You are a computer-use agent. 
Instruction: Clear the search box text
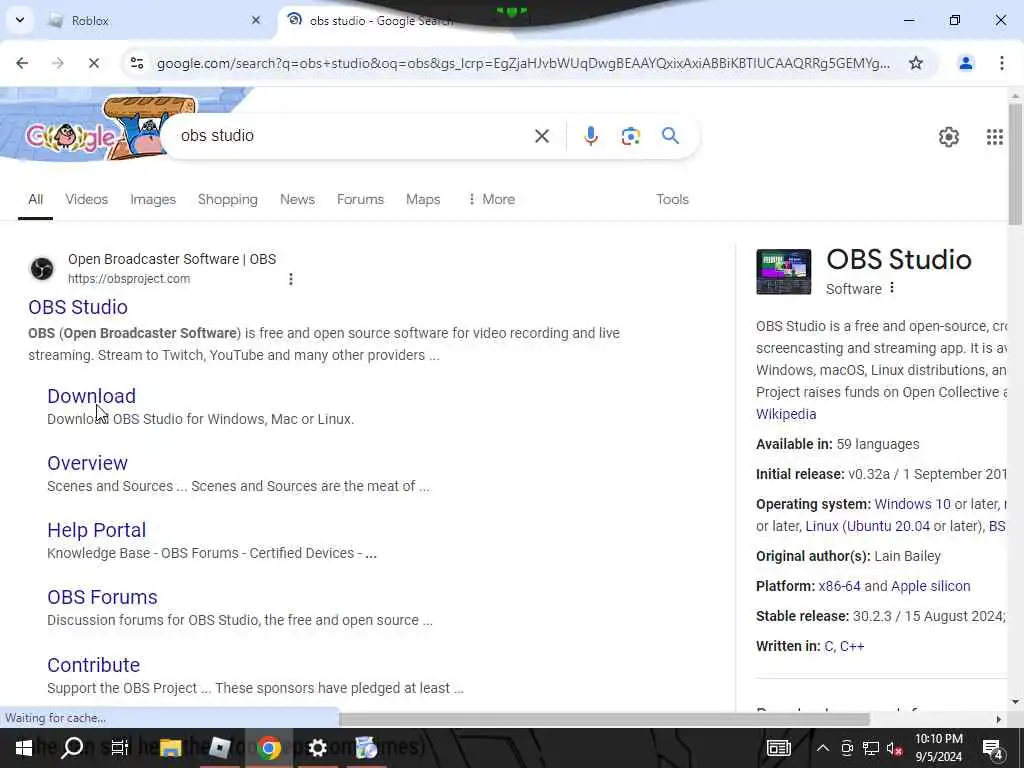tap(541, 136)
